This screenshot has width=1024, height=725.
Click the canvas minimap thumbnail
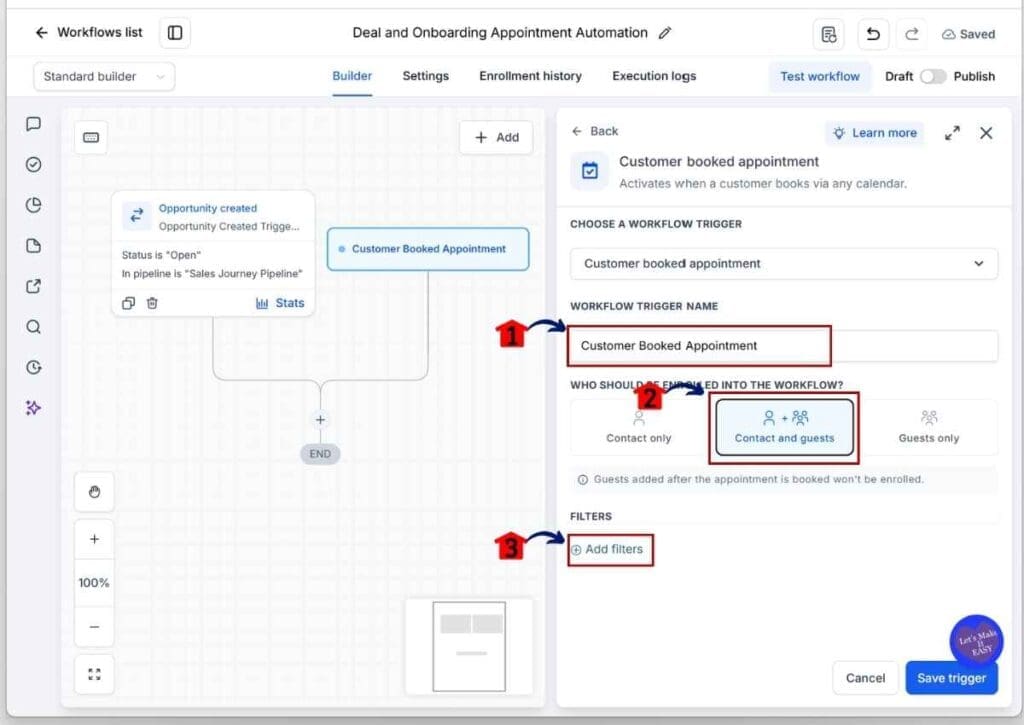469,647
